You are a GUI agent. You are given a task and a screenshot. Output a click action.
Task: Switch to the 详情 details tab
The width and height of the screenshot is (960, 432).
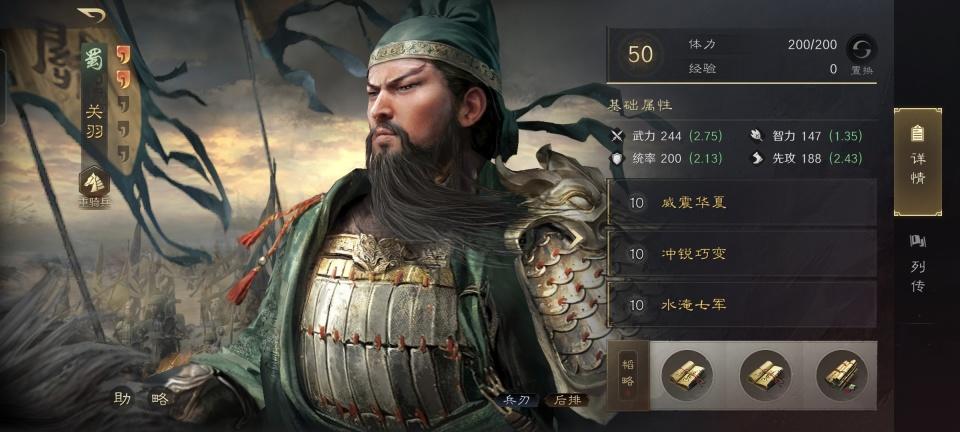[x=918, y=162]
